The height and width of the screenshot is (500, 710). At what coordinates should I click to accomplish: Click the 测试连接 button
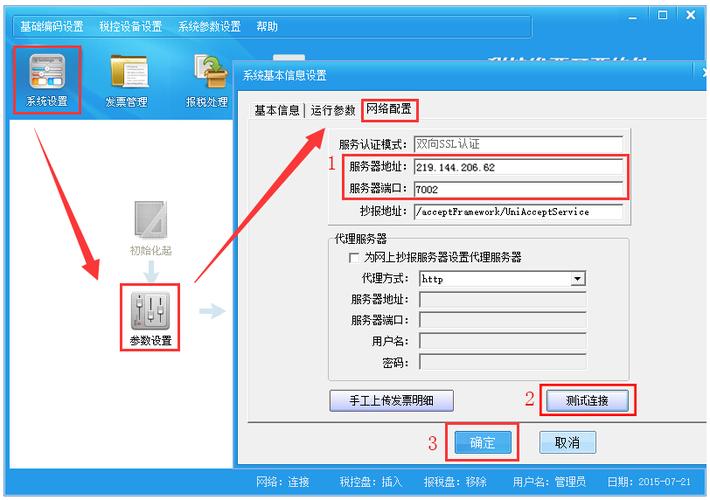587,400
